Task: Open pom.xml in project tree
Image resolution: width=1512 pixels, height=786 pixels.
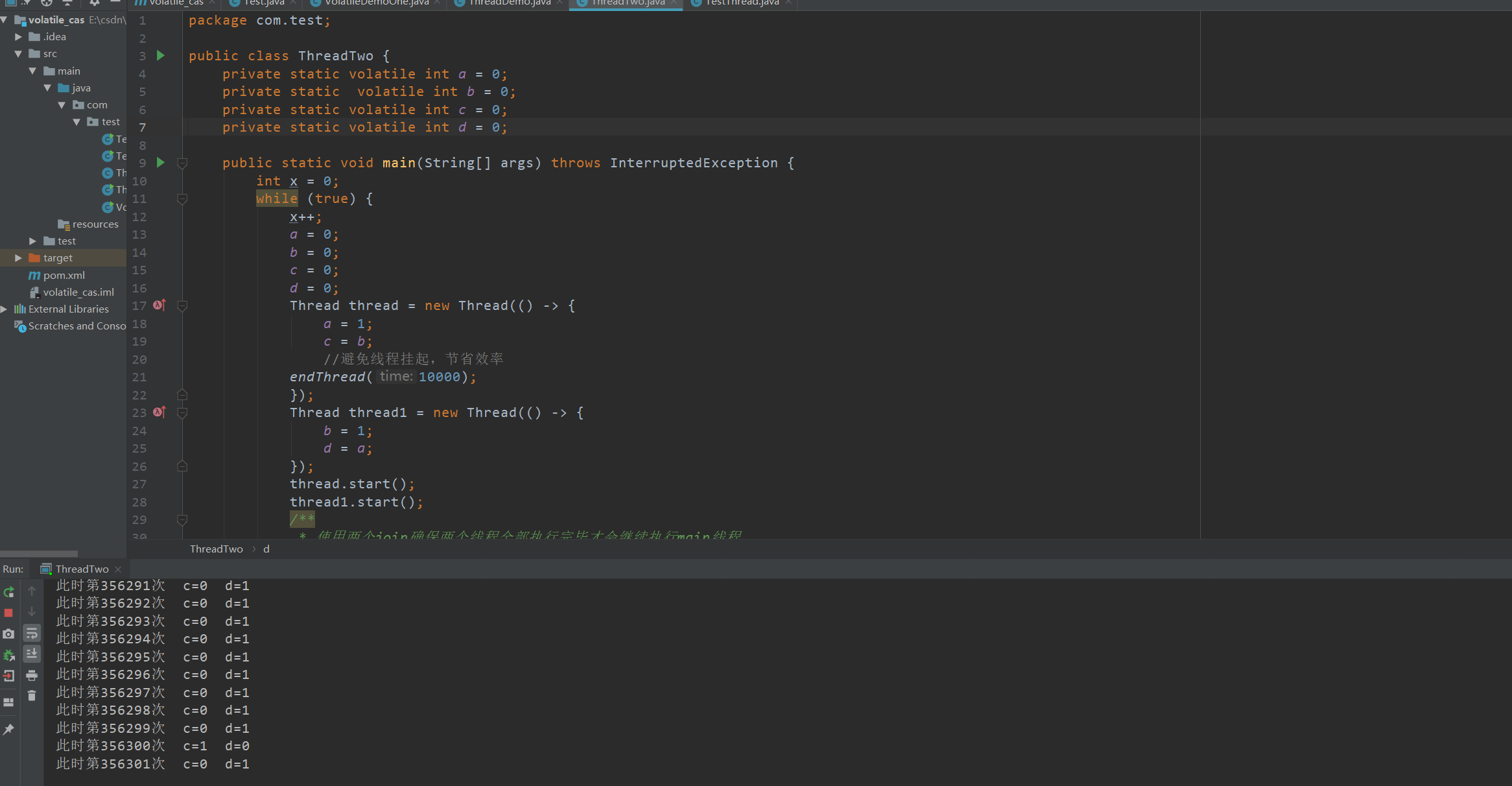Action: 64,276
